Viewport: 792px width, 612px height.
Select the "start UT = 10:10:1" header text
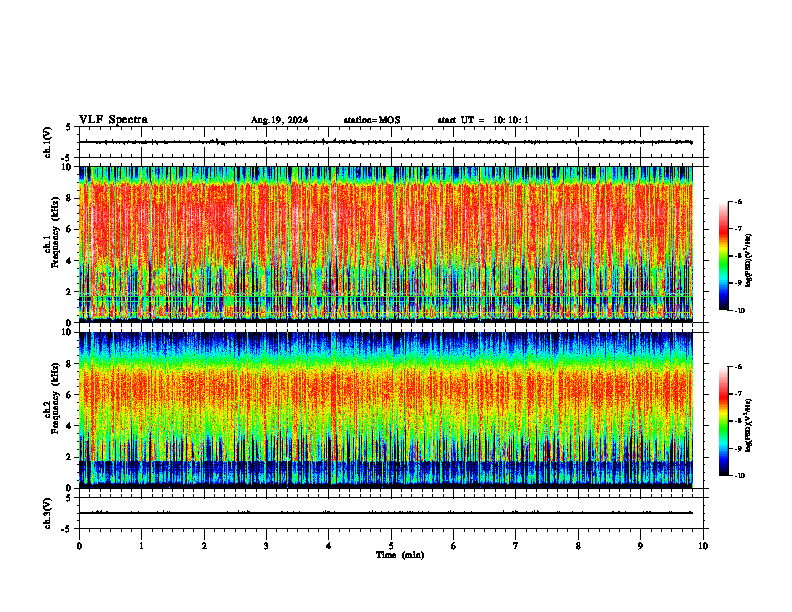[x=483, y=120]
